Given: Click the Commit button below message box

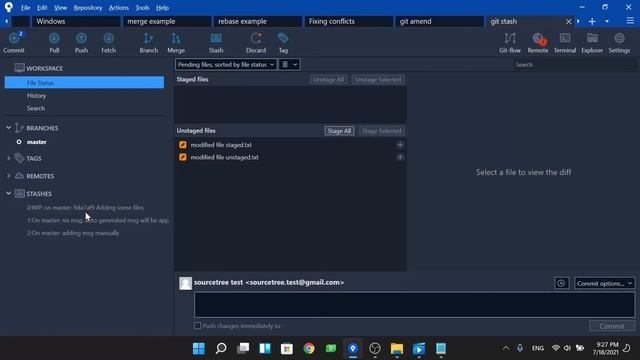Looking at the screenshot, I should click(612, 326).
